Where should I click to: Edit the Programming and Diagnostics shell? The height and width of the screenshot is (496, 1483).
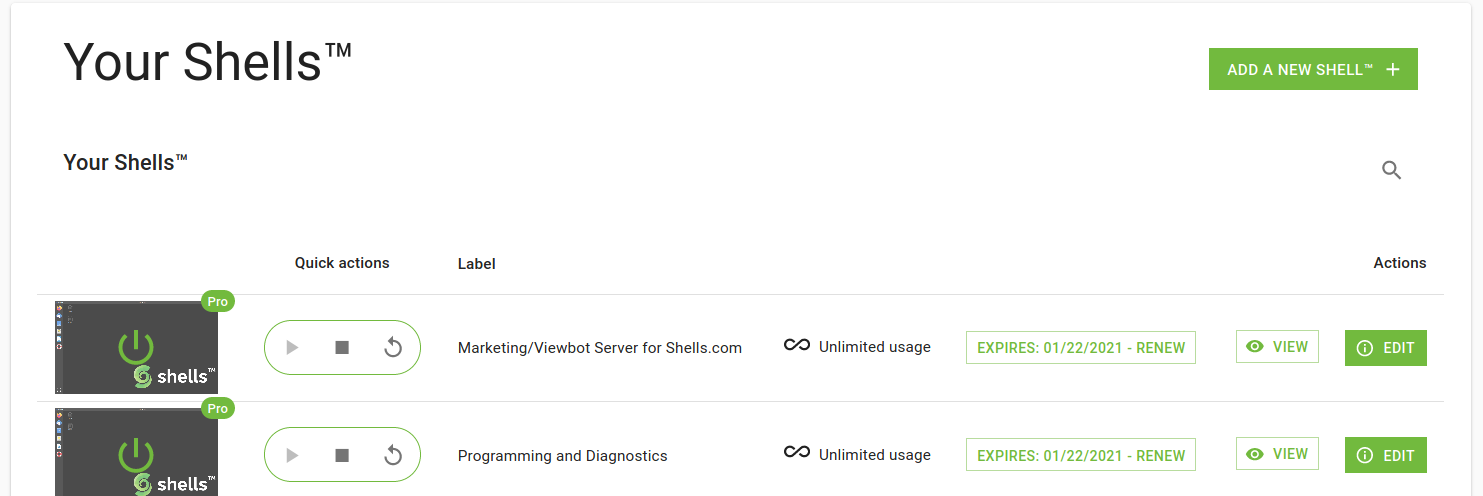(1385, 455)
